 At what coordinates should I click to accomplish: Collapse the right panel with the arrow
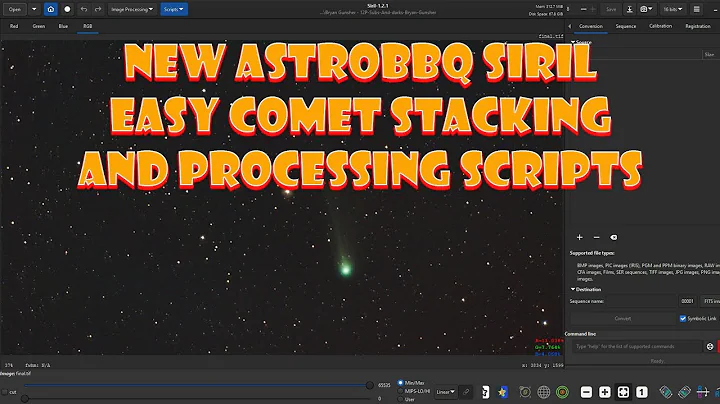570,26
